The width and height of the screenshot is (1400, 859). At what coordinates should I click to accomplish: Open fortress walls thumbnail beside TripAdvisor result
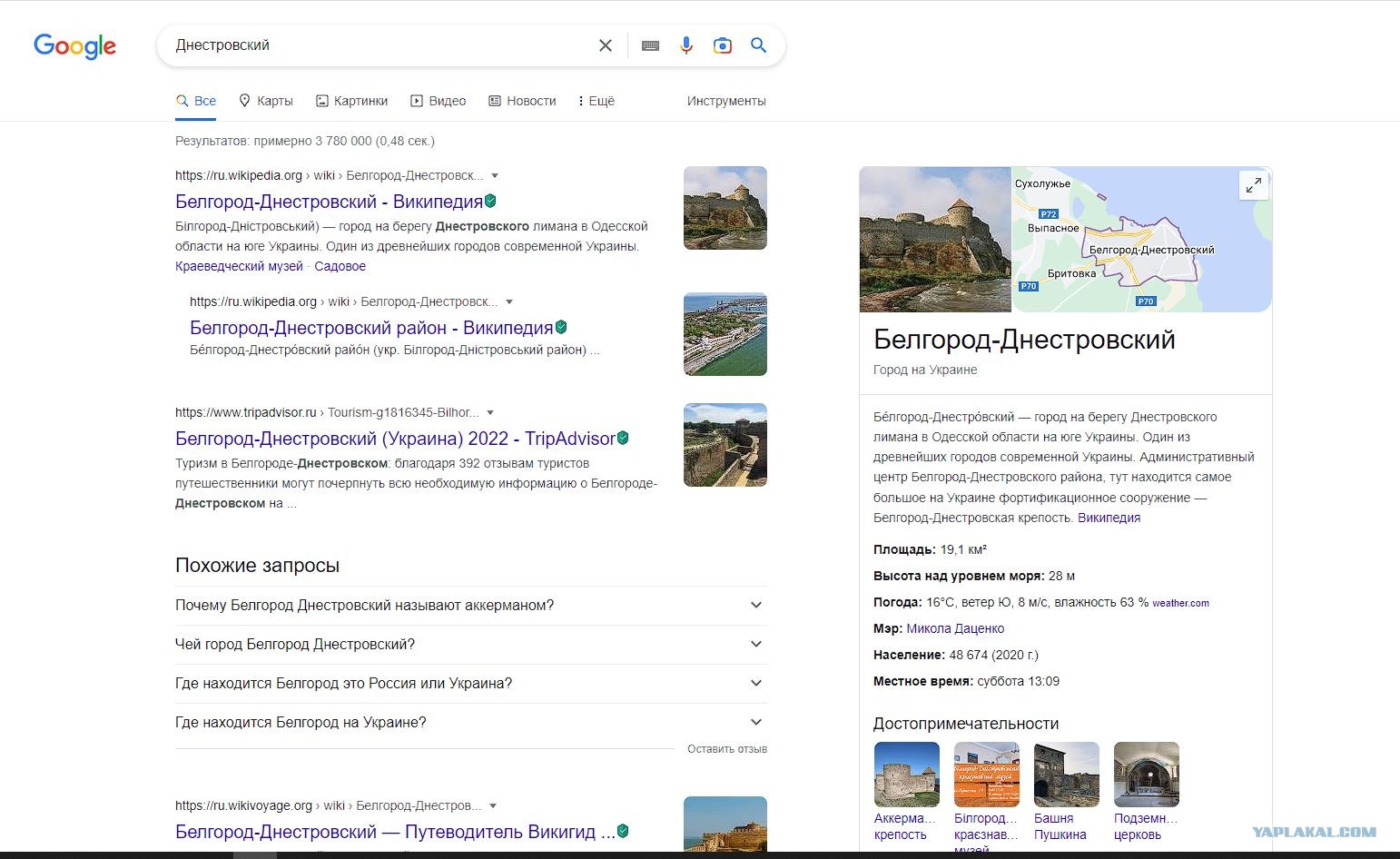(x=725, y=445)
